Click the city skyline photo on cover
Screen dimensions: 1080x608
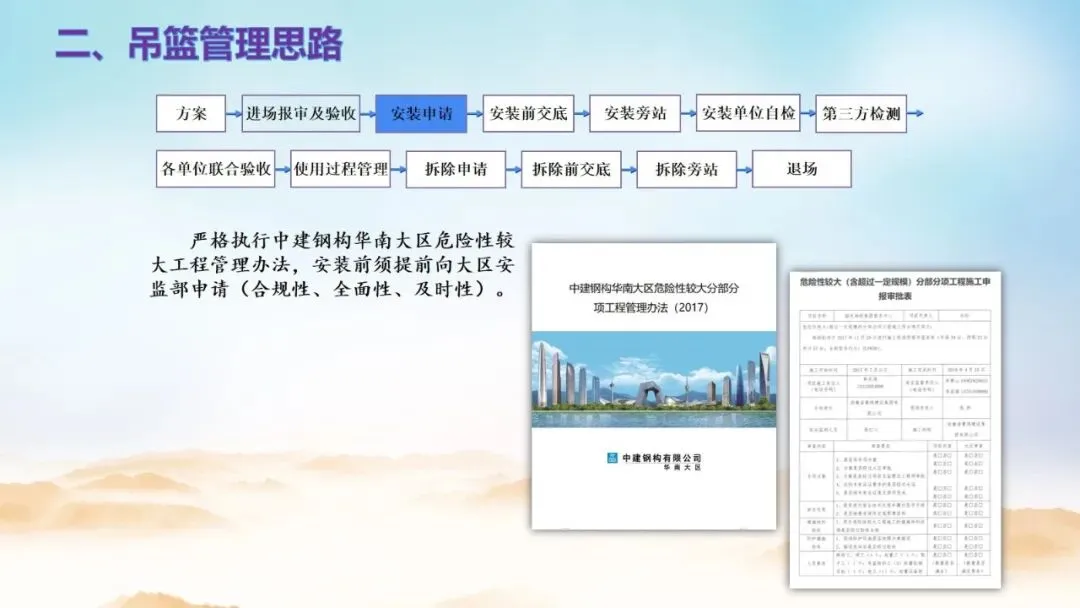point(654,379)
